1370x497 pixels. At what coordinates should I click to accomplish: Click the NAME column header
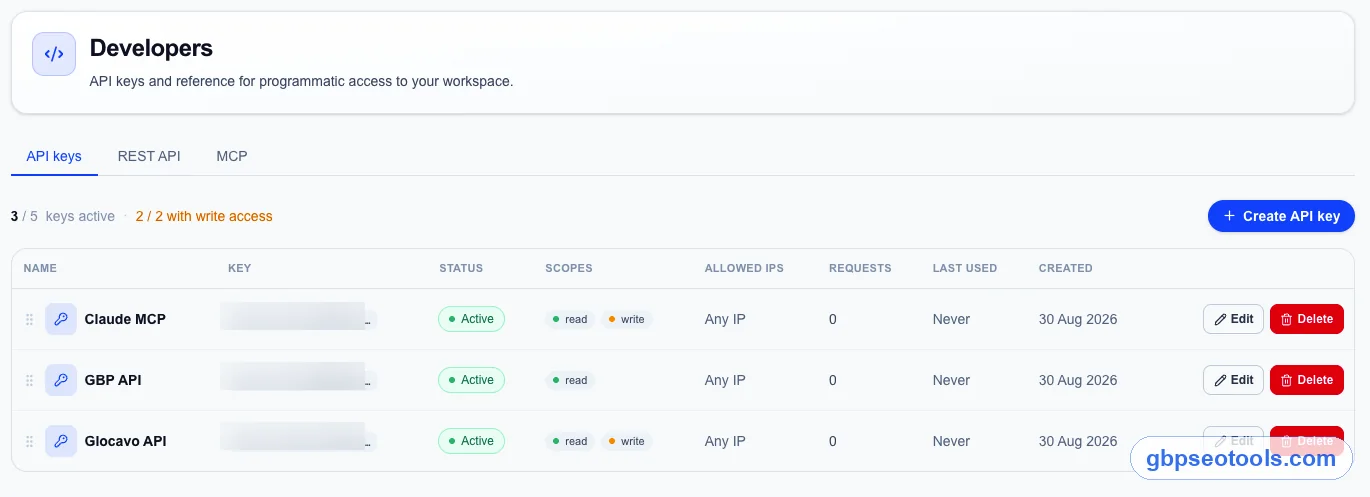coord(40,268)
